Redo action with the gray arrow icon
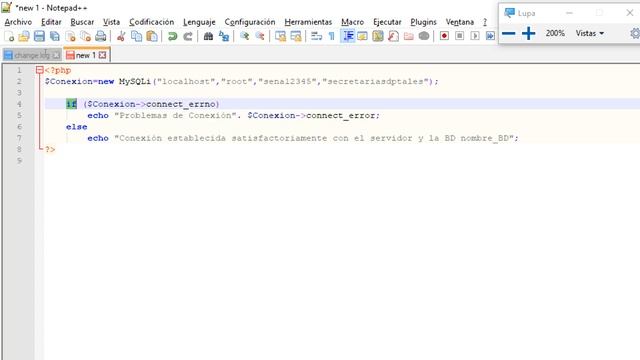 pos(188,36)
